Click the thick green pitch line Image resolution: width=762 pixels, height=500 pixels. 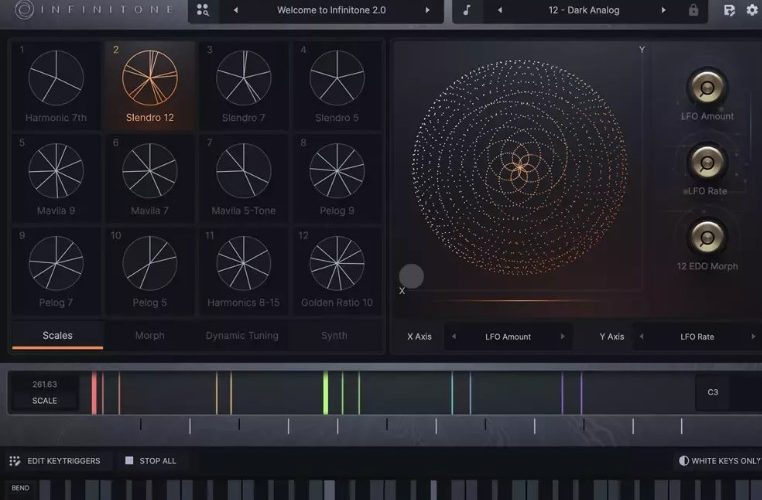326,393
